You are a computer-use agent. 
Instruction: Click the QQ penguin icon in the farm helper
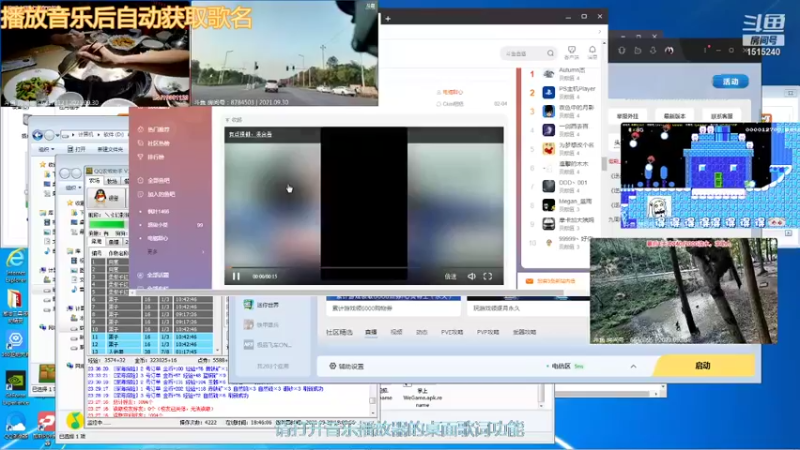[101, 196]
